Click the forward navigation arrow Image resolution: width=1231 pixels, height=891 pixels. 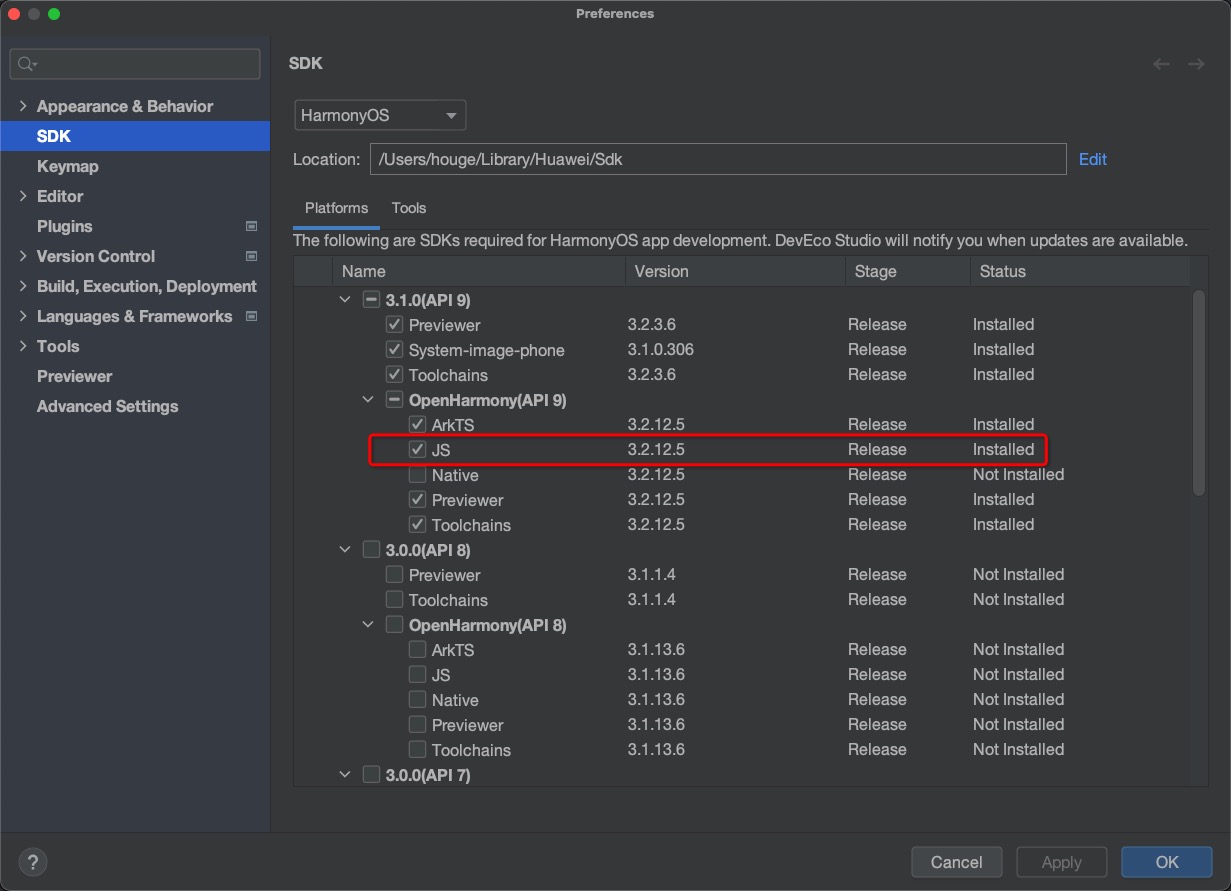tap(1196, 64)
